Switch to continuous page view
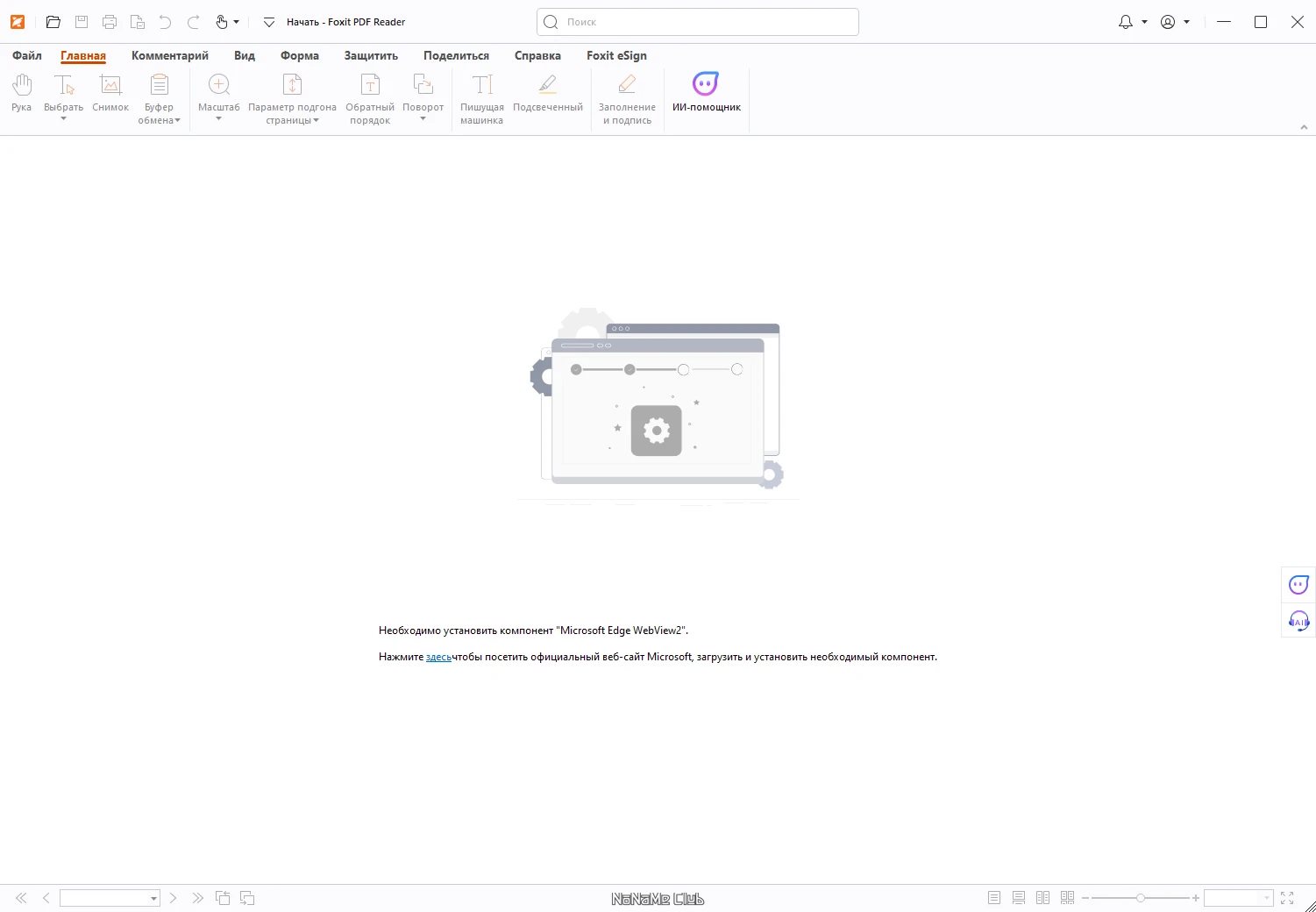 tap(1019, 898)
